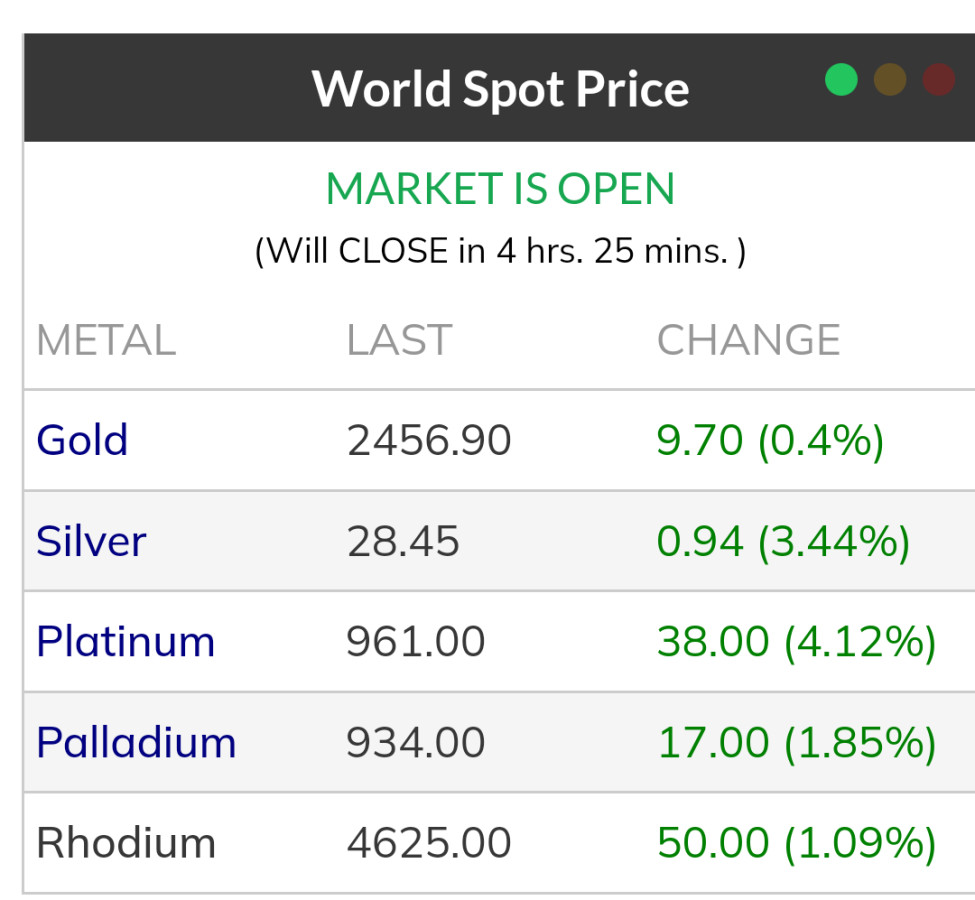Screen dimensions: 975x900
Task: Click the LAST column header
Action: coord(399,340)
